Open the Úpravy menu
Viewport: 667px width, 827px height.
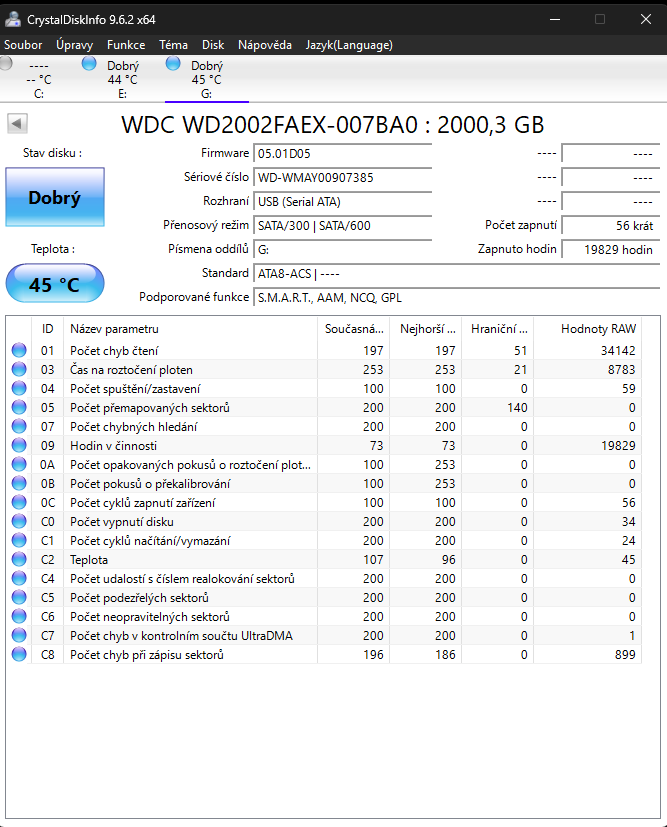[74, 45]
